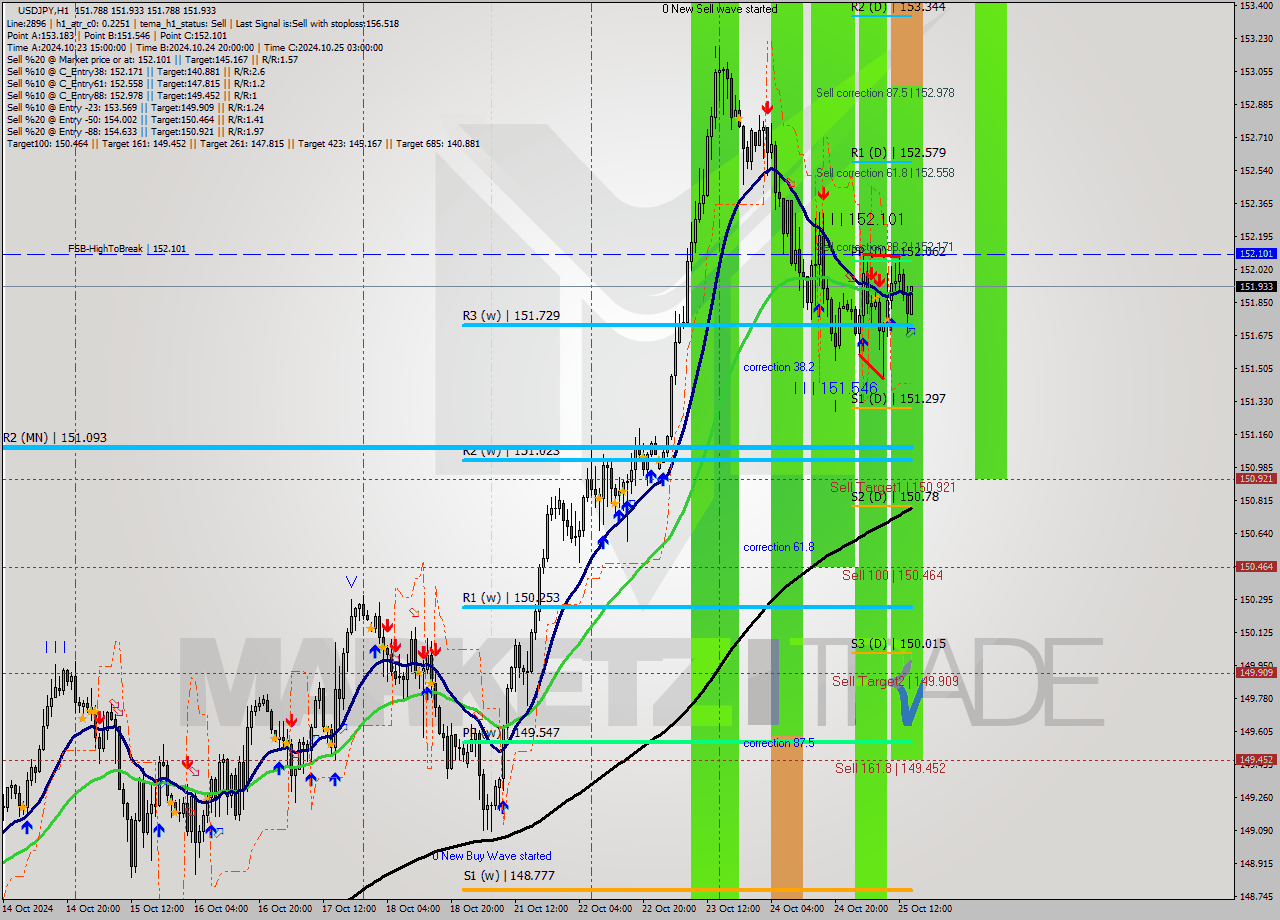Viewport: 1280px width, 920px height.
Task: Select the 'Target100: 150.464' targets line
Action: tap(243, 143)
